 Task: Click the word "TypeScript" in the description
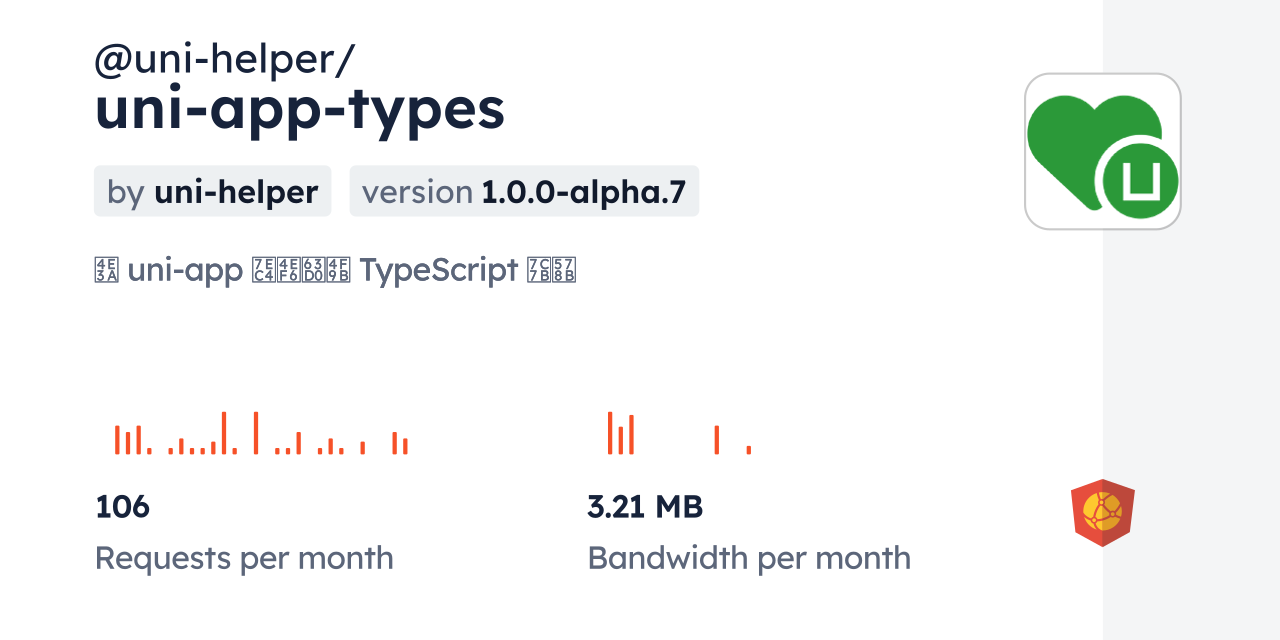tap(437, 270)
